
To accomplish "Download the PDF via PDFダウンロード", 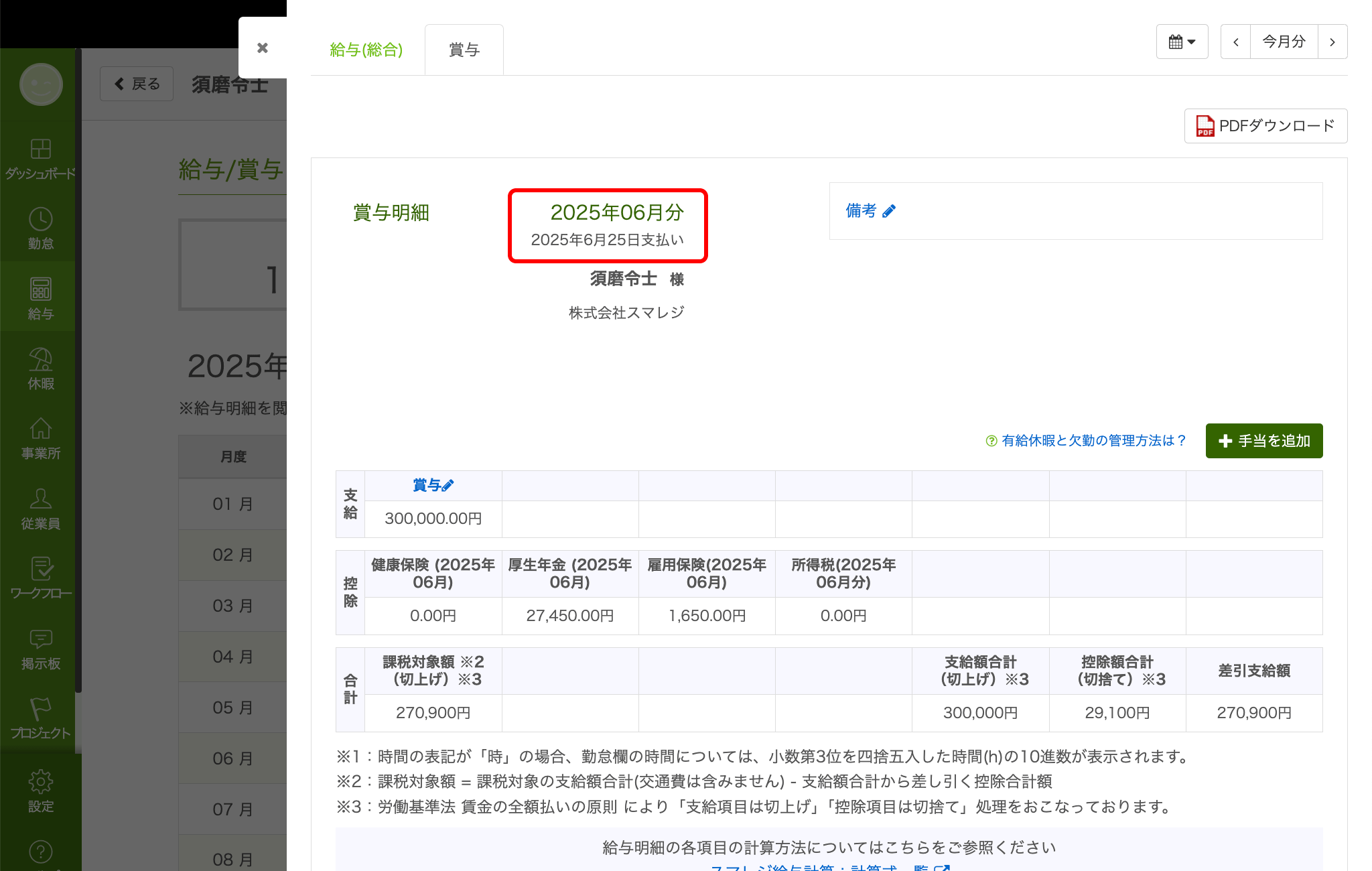I will [x=1265, y=126].
